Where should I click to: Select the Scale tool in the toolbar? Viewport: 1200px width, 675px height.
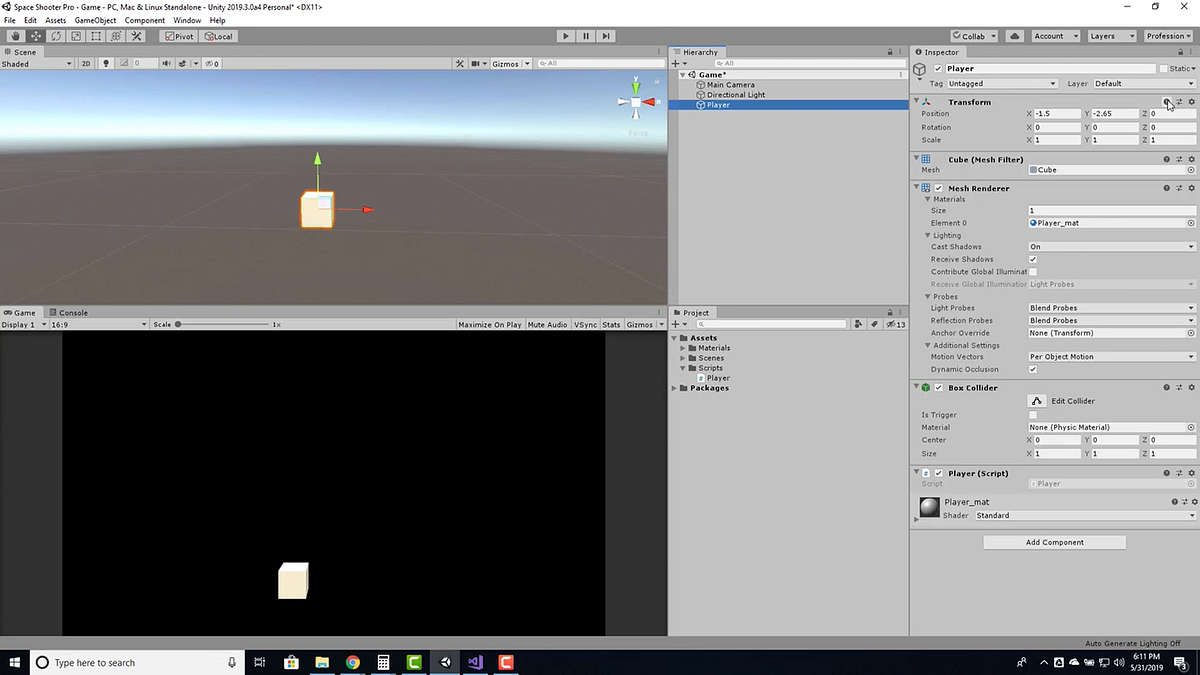(x=75, y=36)
